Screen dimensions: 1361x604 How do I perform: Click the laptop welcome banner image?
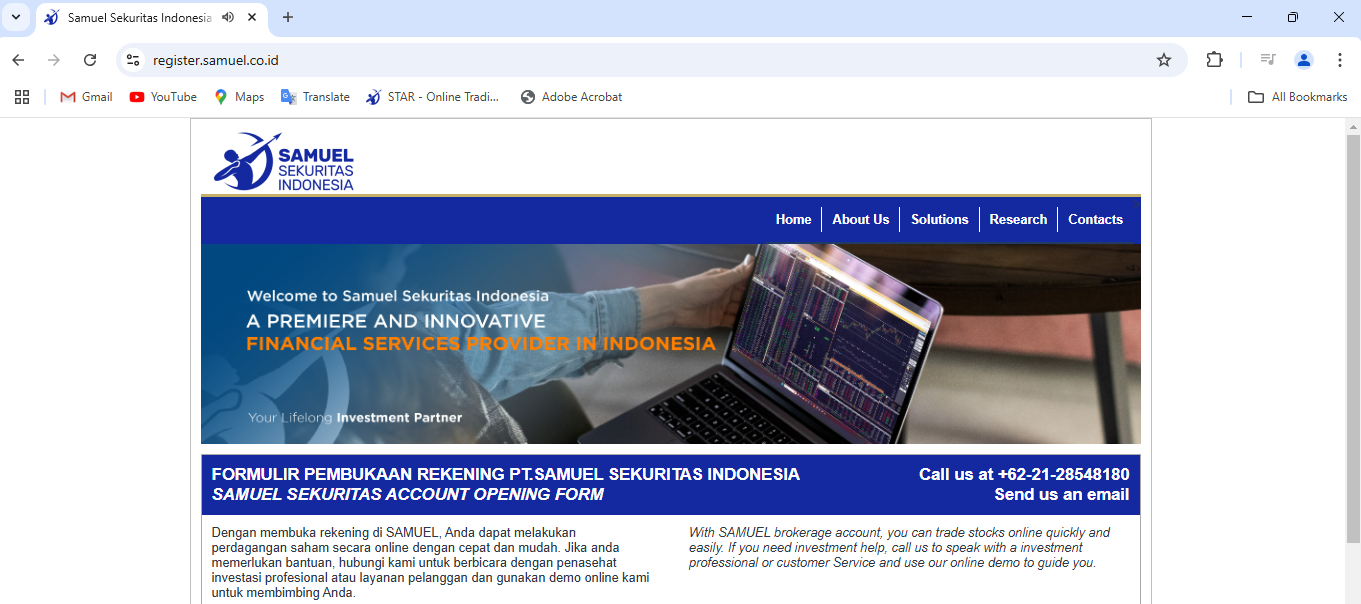pyautogui.click(x=670, y=344)
